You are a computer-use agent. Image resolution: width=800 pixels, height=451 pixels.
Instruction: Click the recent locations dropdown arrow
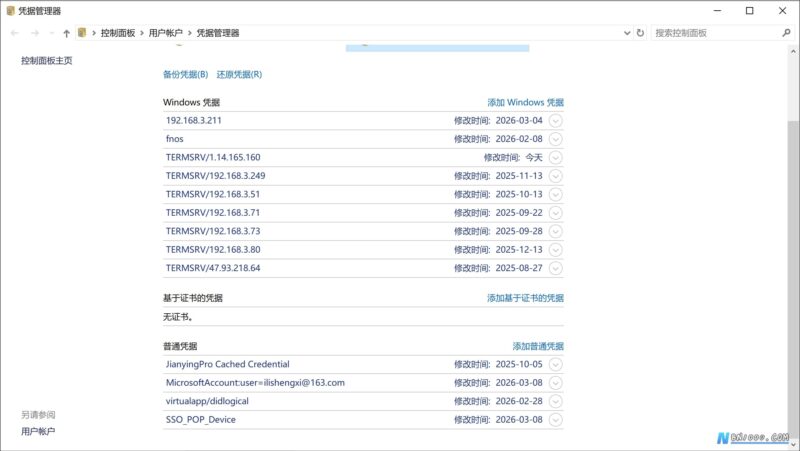(52, 33)
